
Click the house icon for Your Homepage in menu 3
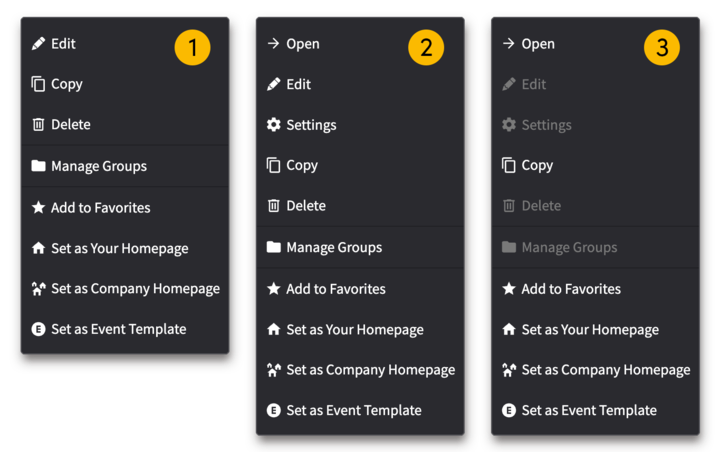(x=508, y=330)
